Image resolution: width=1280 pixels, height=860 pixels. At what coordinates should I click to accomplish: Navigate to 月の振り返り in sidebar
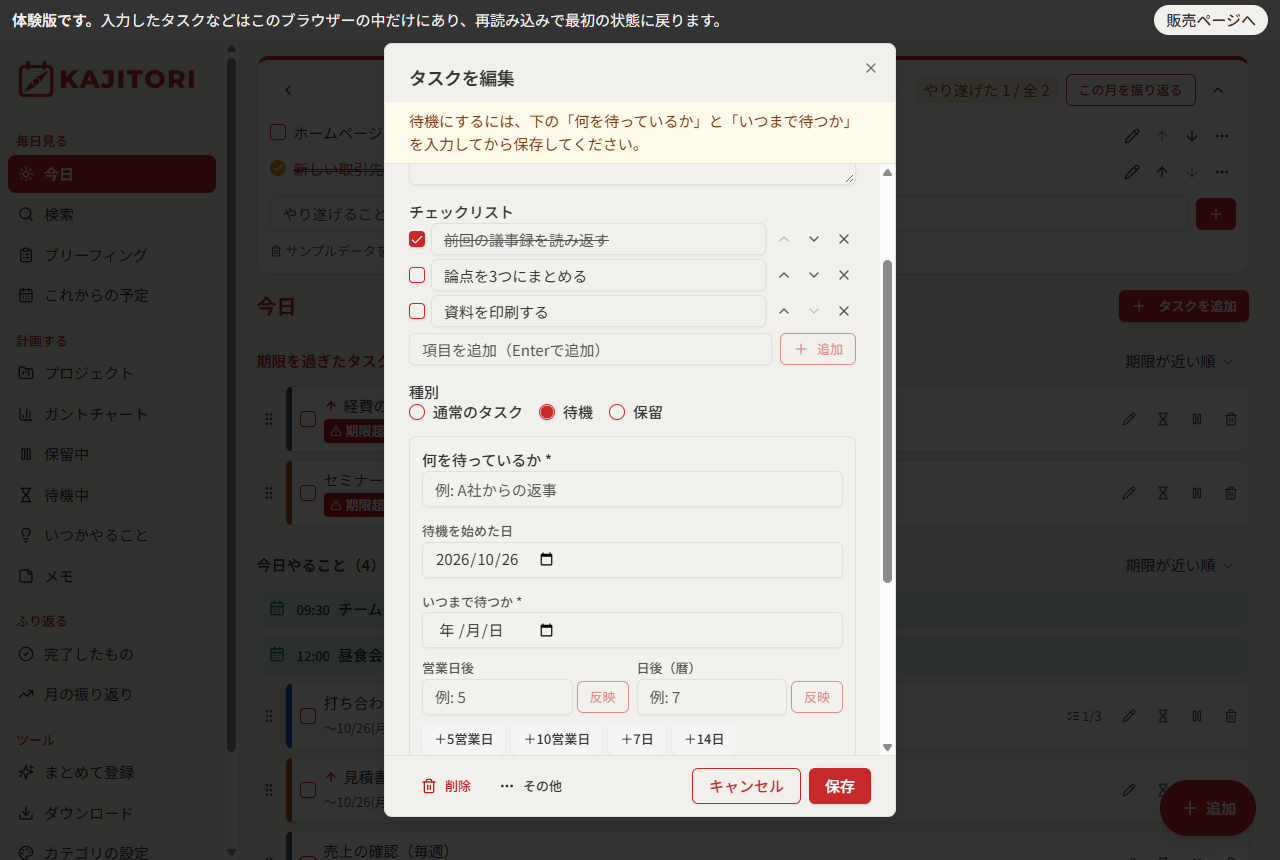pos(112,694)
